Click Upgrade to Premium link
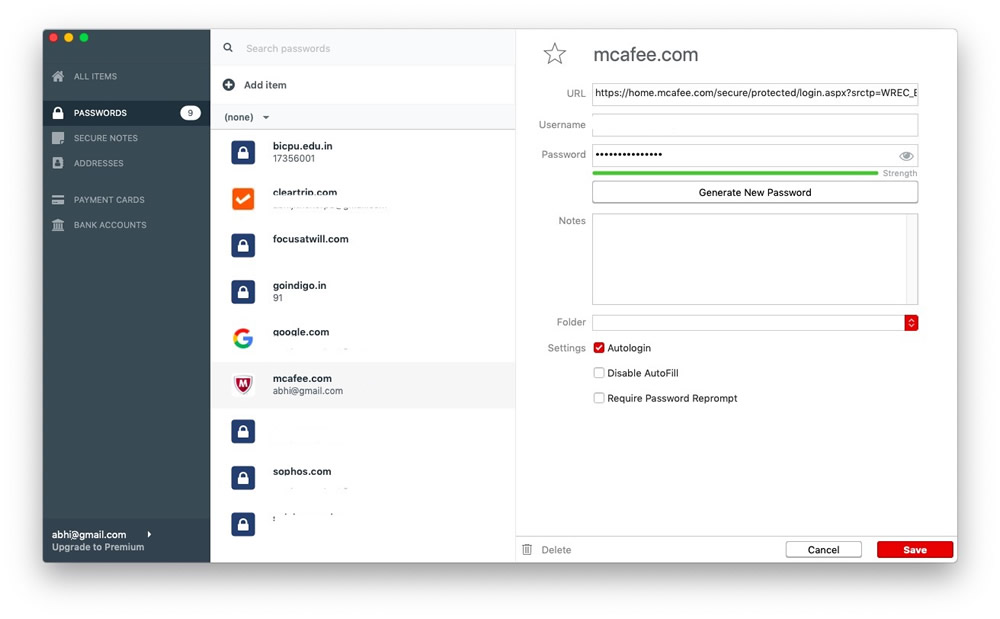Screen dimensions: 1000x619 coord(98,547)
